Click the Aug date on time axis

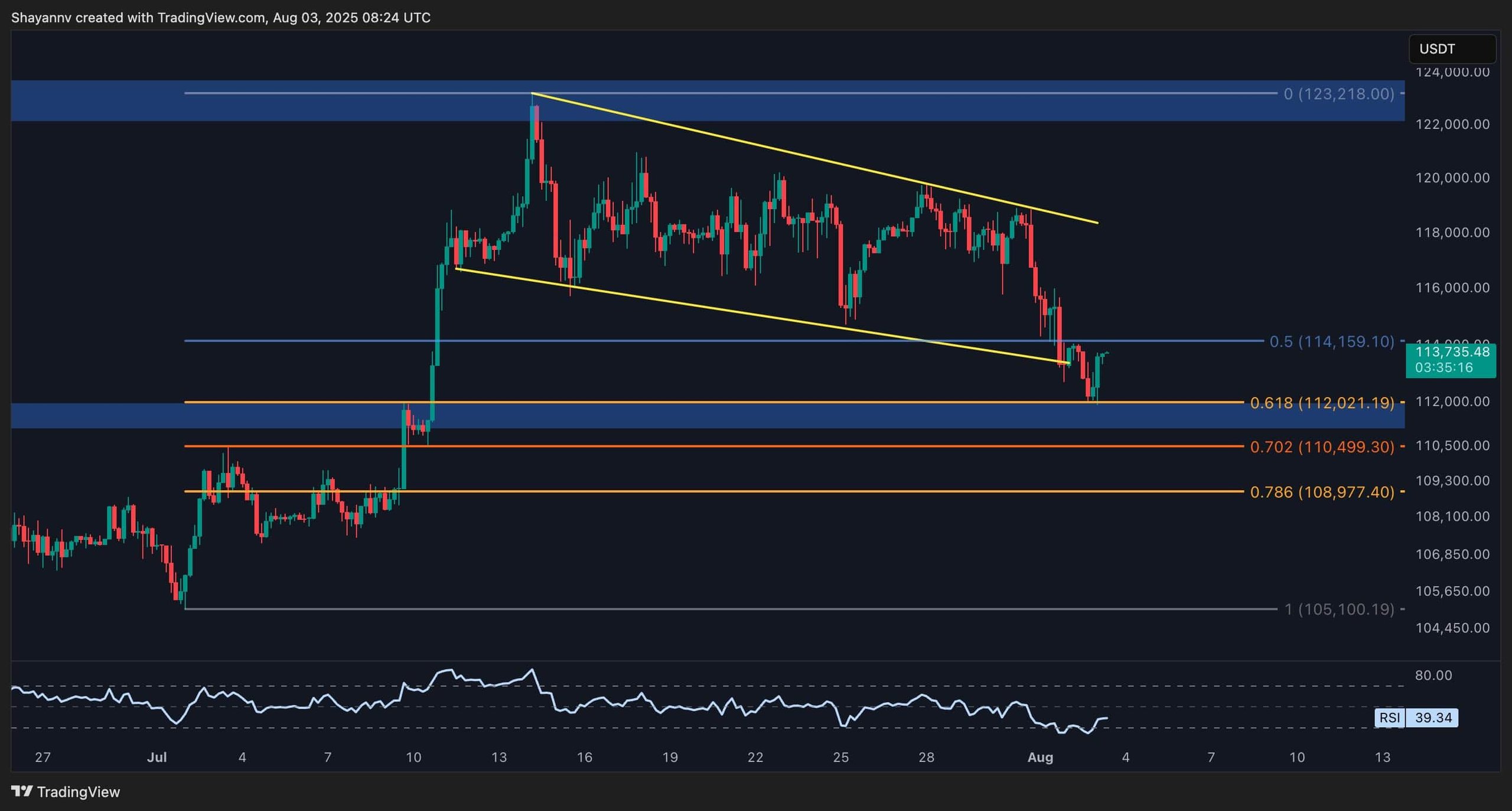click(1040, 757)
